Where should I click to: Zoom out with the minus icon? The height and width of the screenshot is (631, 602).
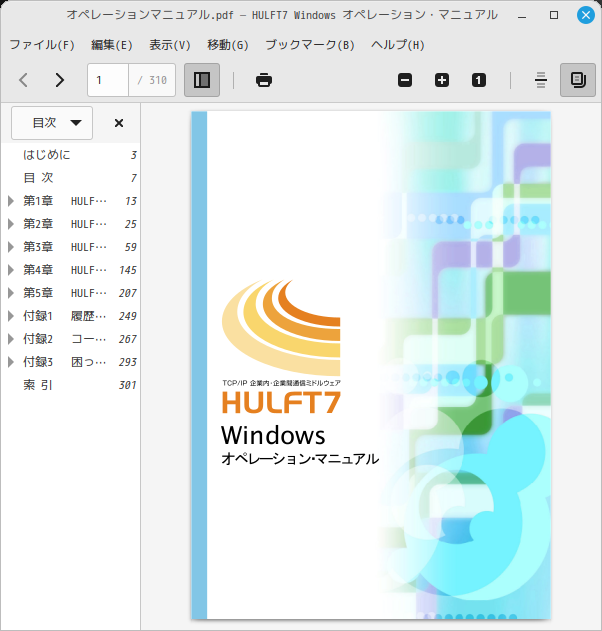click(x=405, y=80)
